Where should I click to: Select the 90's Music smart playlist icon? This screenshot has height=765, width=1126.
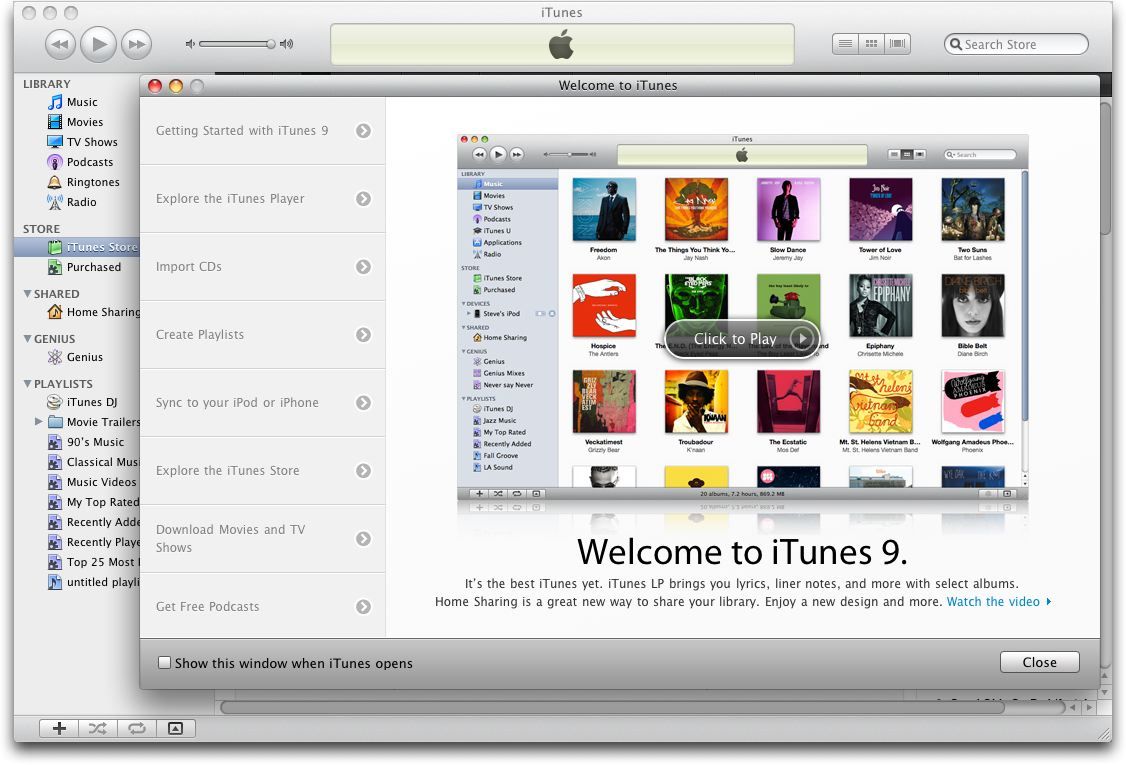[55, 442]
